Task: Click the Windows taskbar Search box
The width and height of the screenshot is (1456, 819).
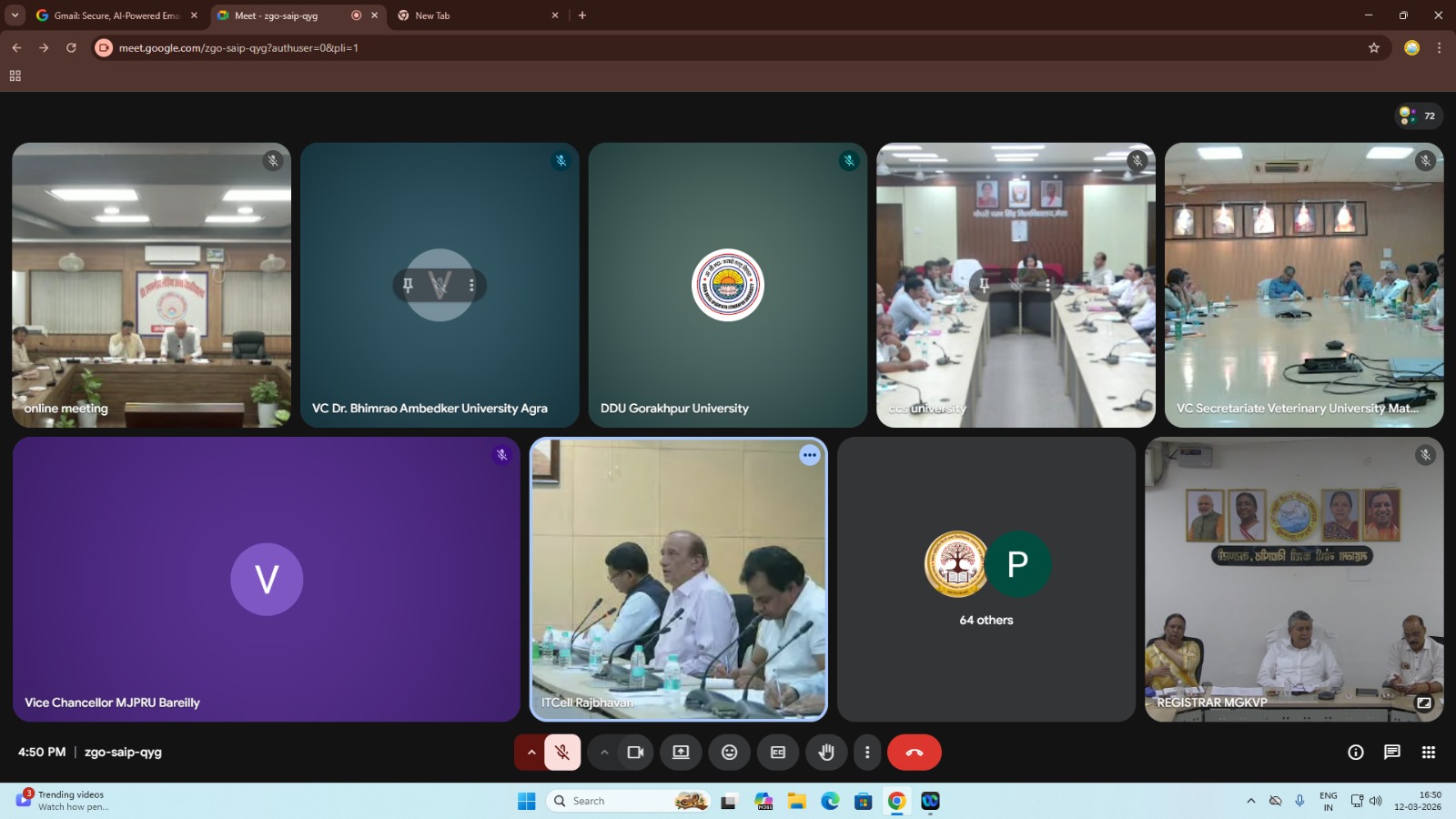Action: point(610,801)
